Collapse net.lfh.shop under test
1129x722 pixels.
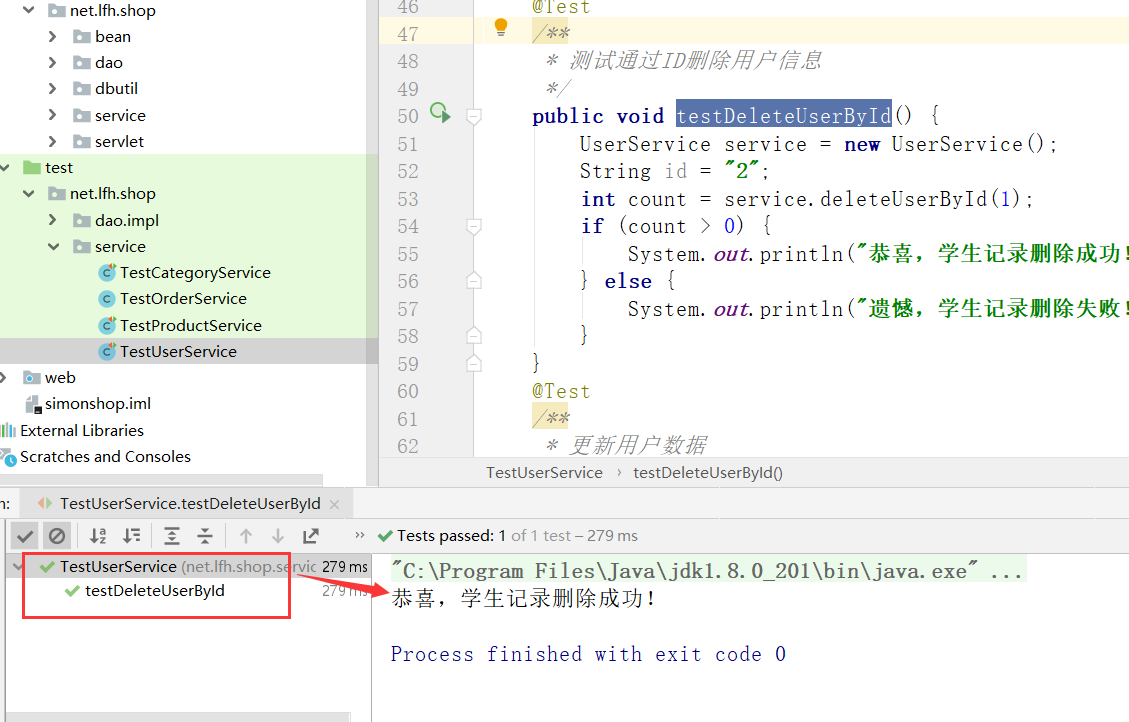28,194
